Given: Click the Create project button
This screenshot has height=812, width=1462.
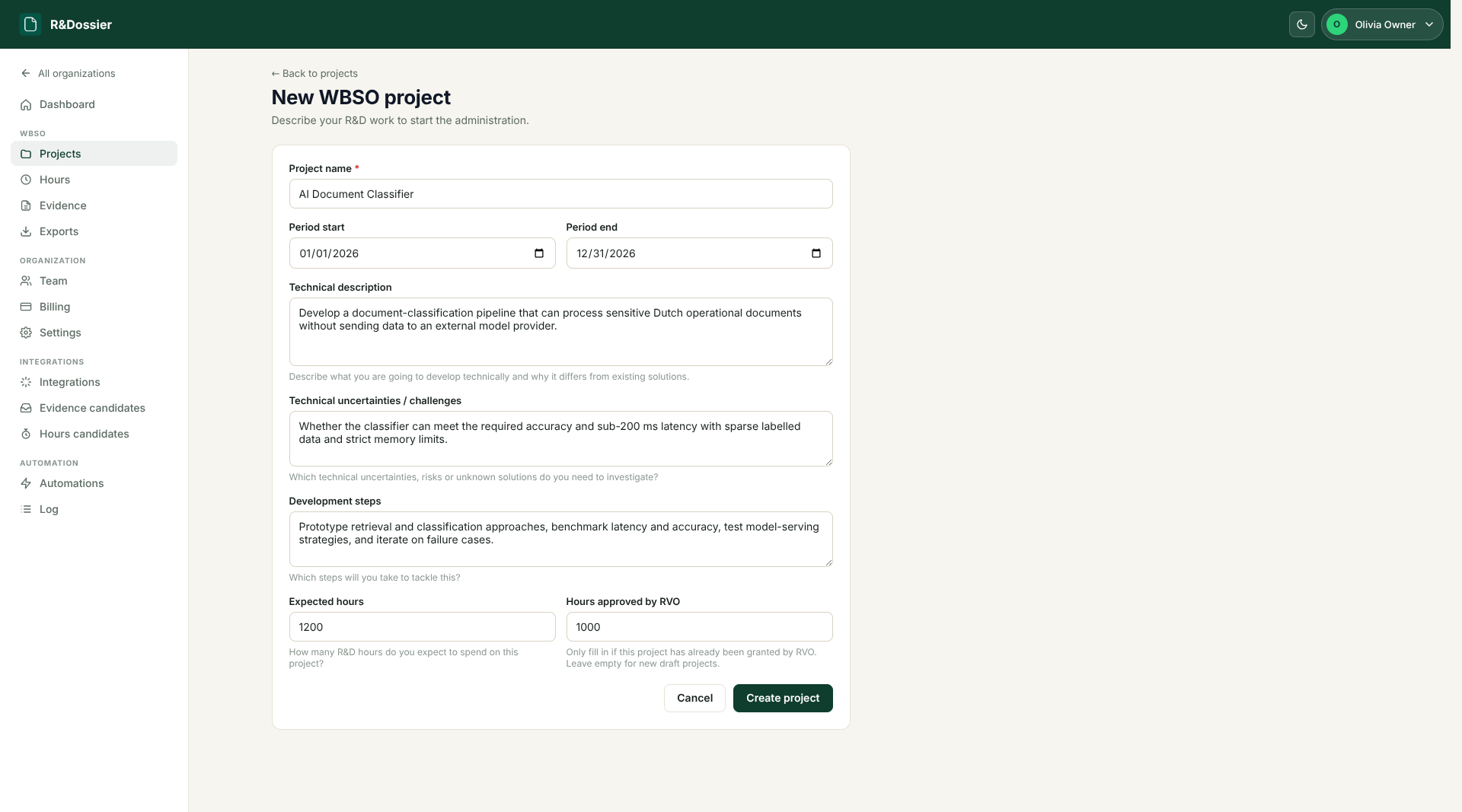Looking at the screenshot, I should point(783,698).
